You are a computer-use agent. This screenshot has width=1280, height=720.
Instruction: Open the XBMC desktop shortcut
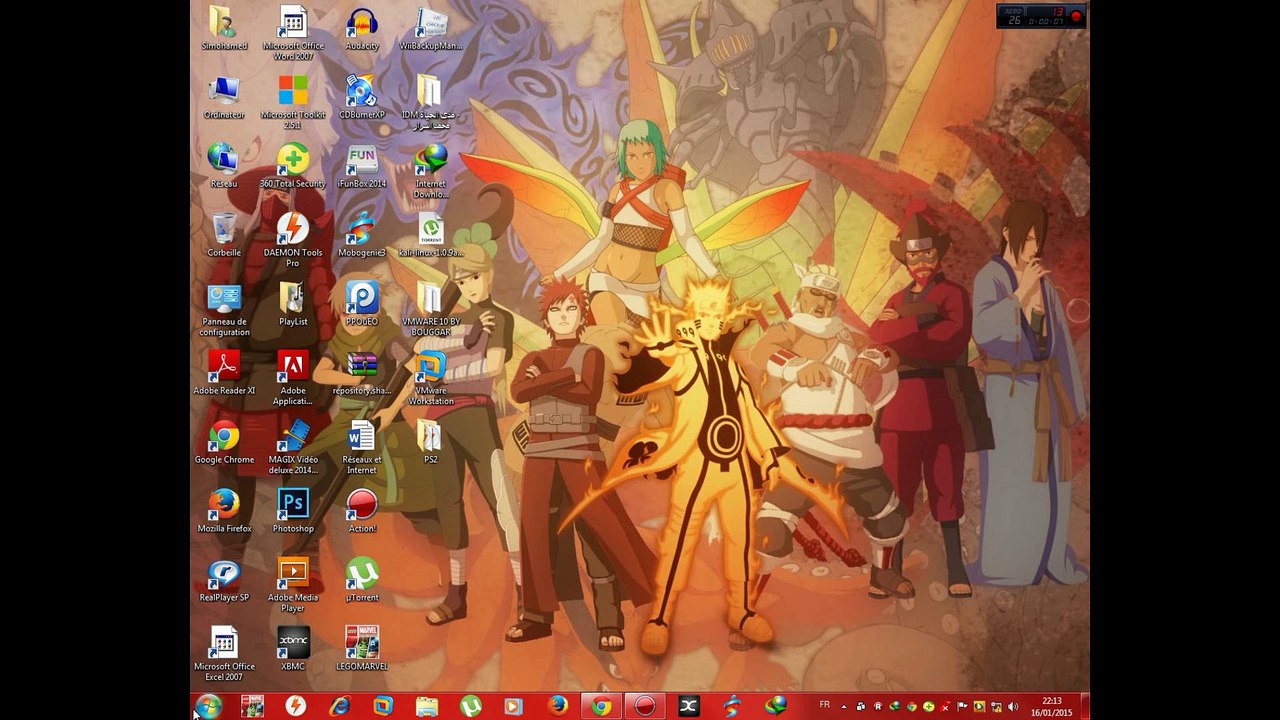[293, 649]
